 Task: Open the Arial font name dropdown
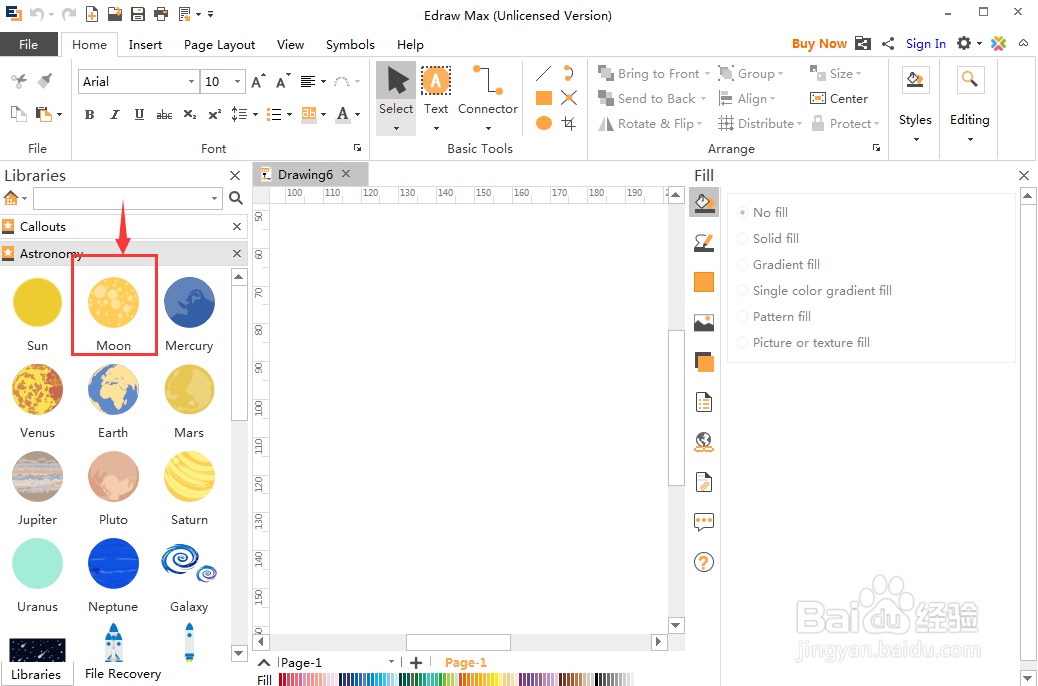(191, 81)
